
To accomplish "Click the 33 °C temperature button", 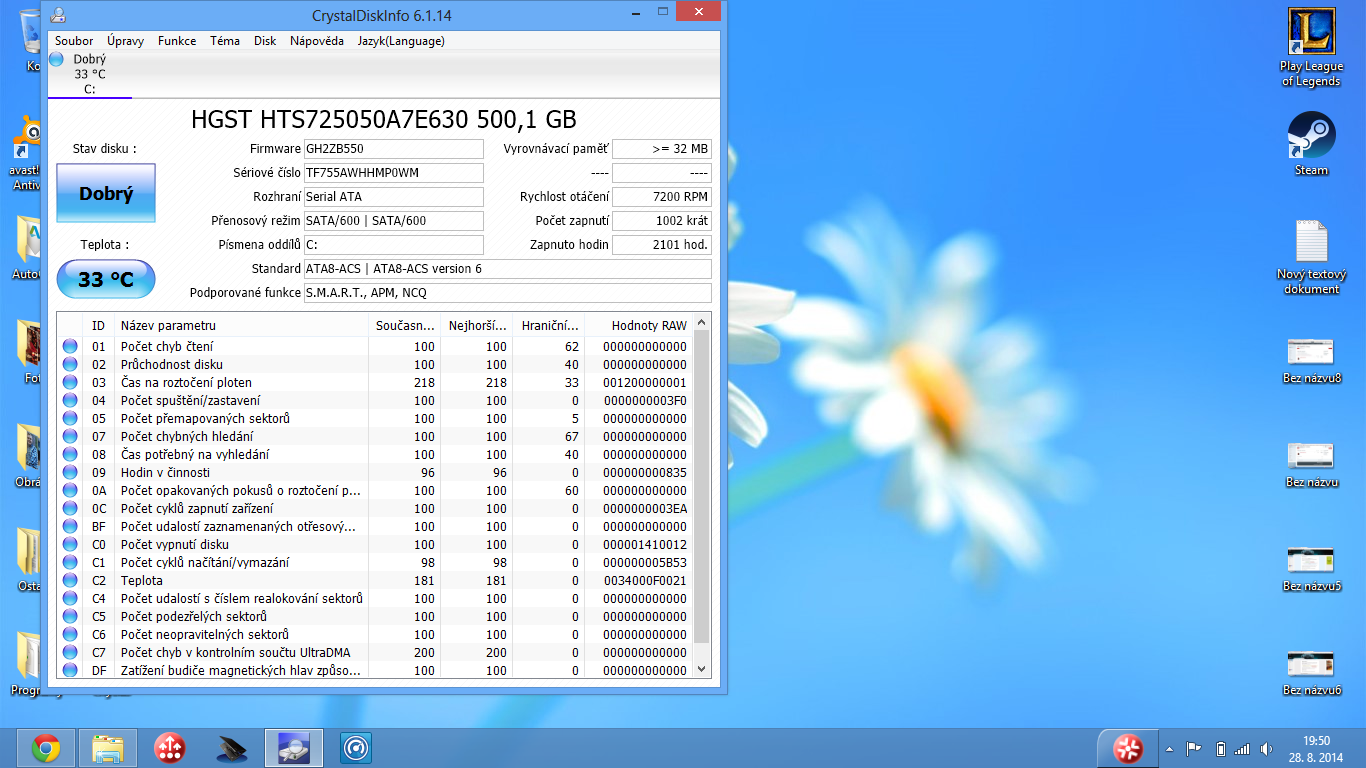I will 106,279.
